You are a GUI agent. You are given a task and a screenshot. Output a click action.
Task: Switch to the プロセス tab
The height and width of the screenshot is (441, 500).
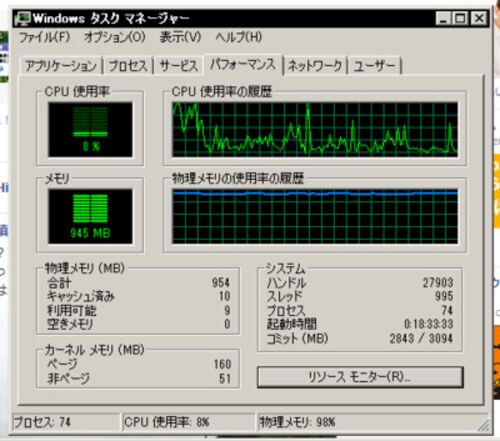[128, 65]
